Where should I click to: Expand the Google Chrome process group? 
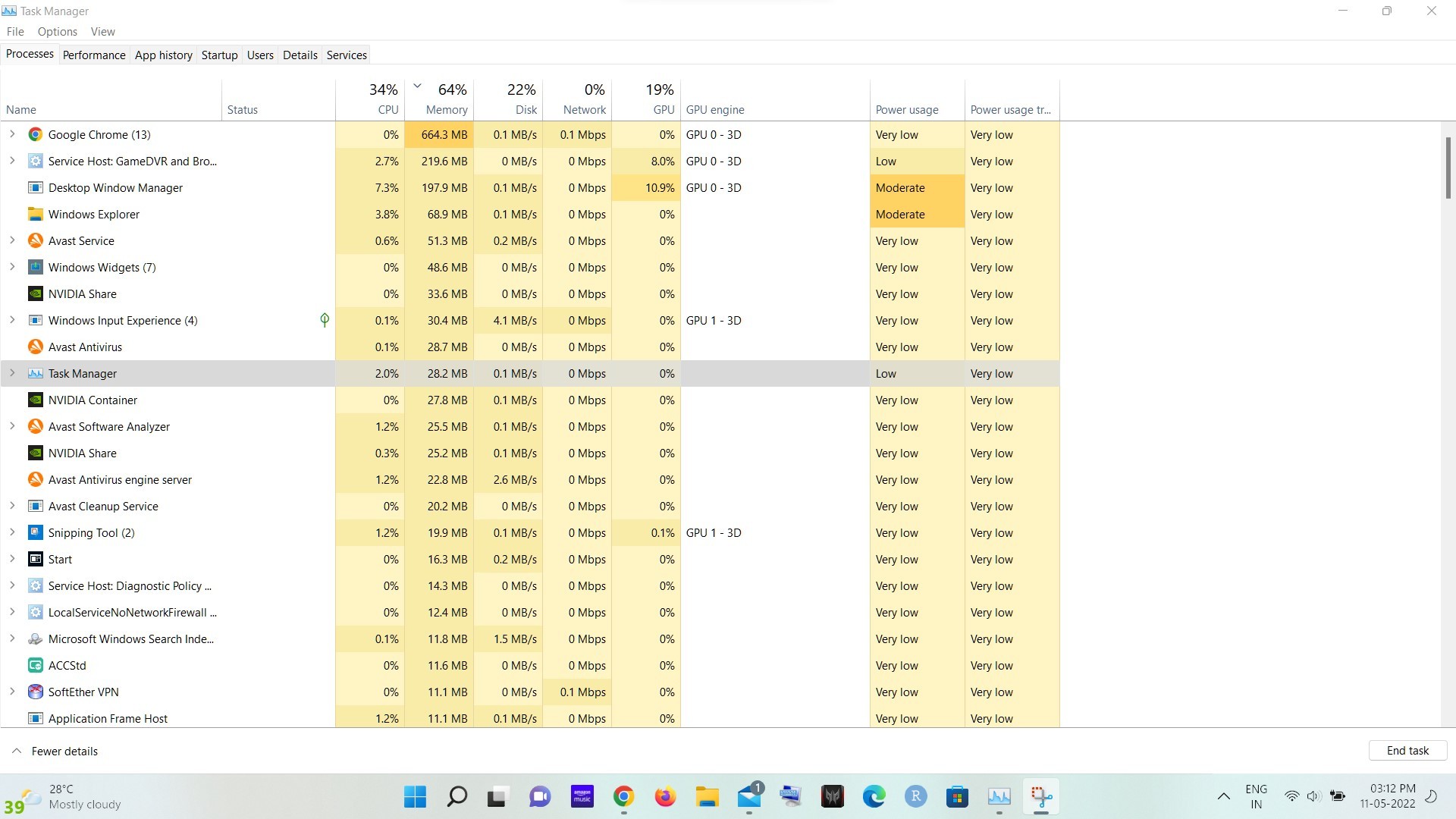[12, 134]
